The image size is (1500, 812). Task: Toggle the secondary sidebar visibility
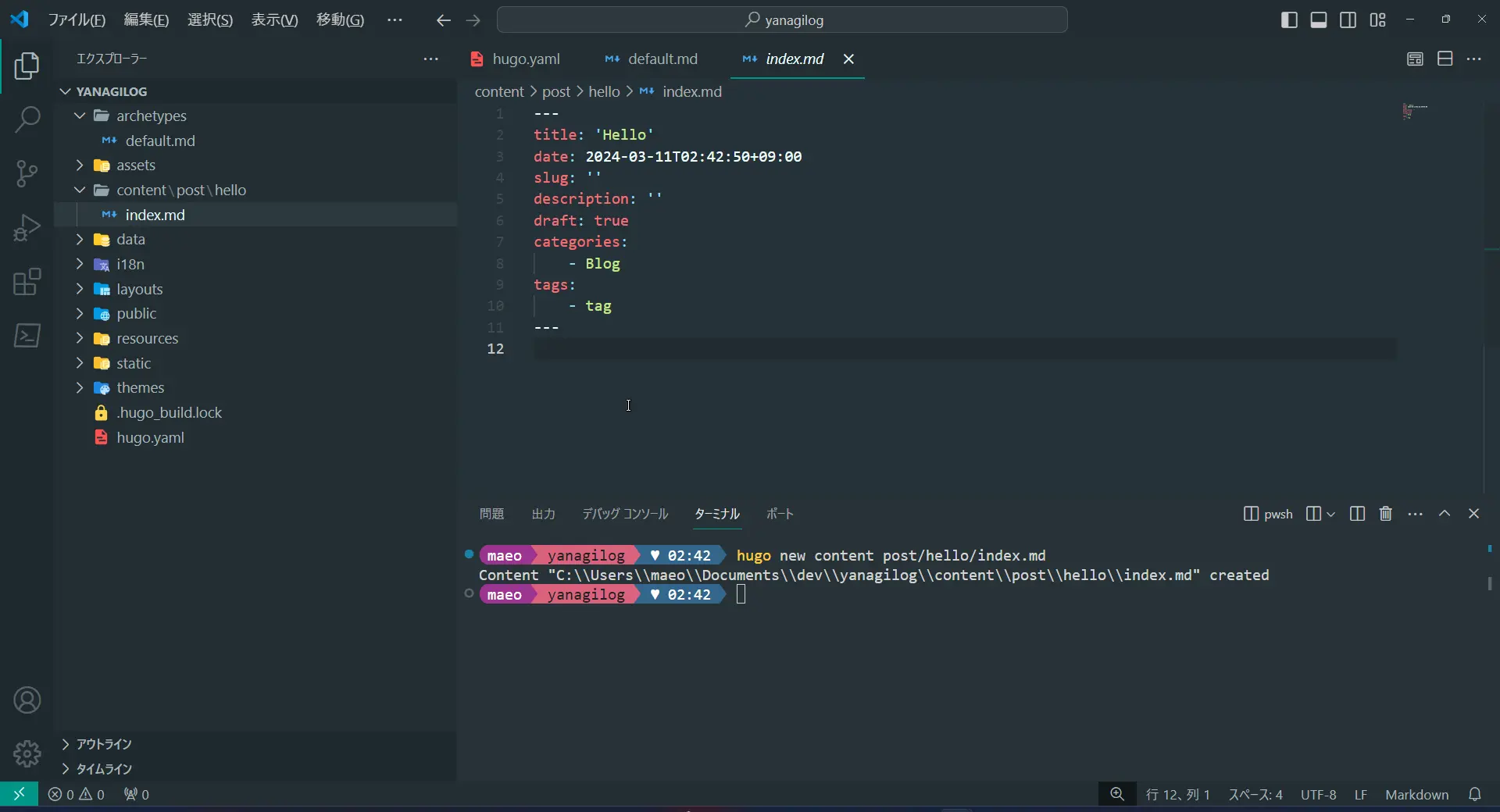click(1348, 20)
